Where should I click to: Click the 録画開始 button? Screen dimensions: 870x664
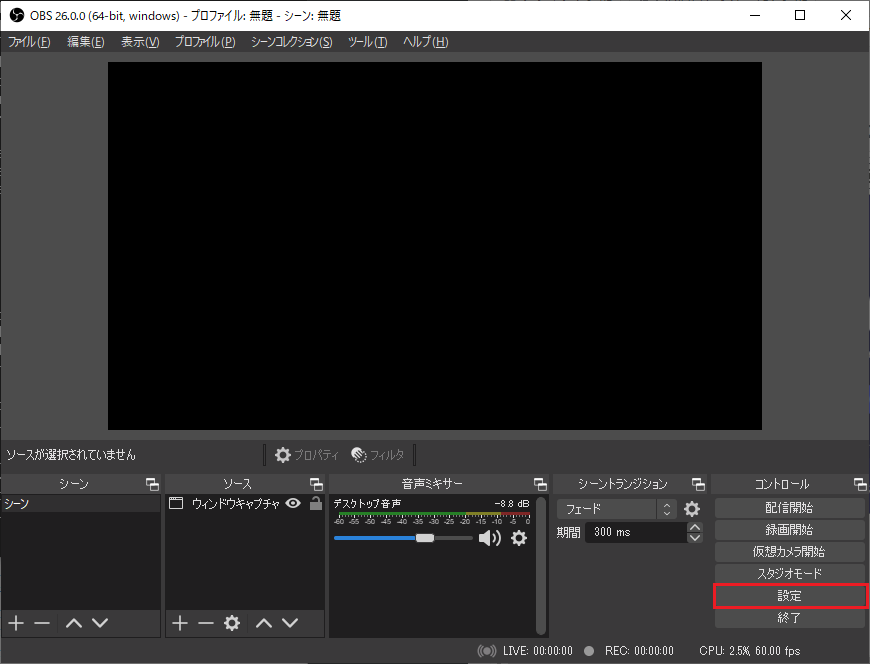click(789, 530)
